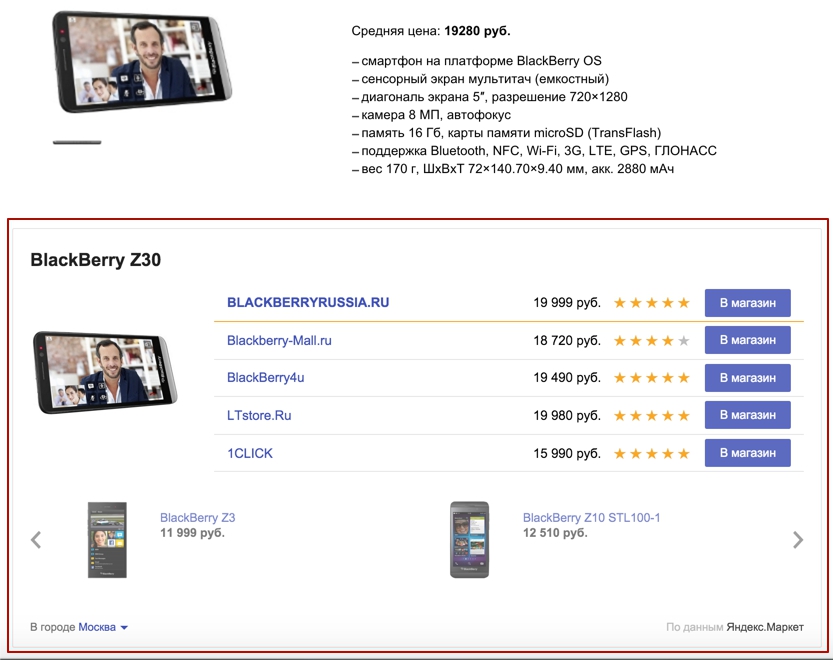833x660 pixels.
Task: Click the price 19 490 руб.
Action: click(567, 378)
